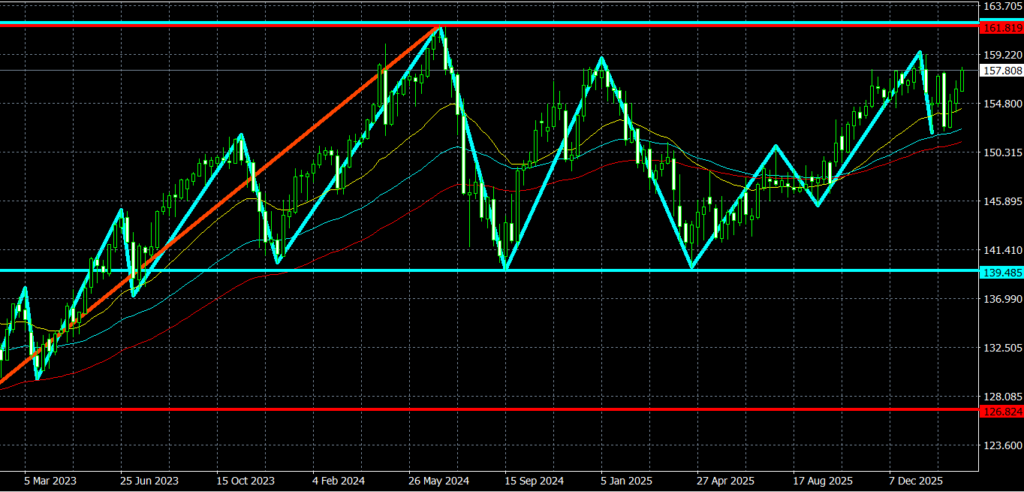Click the zigzag peak at the 161.819 line
Image resolution: width=1024 pixels, height=492 pixels.
coord(438,28)
